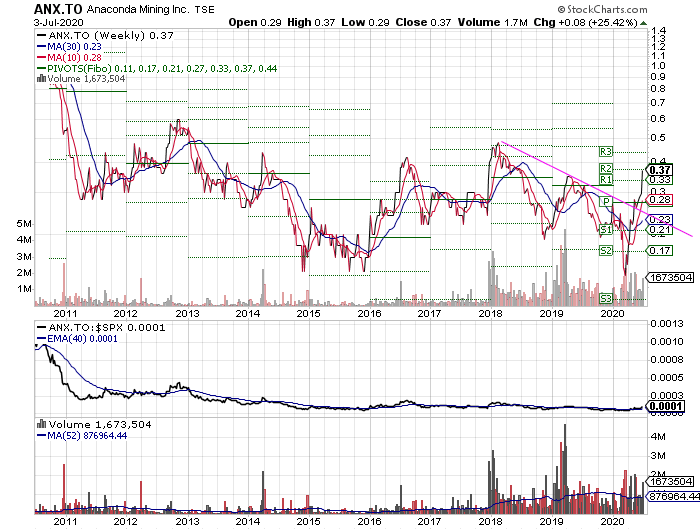
Task: Click the red line swatch beside MA(10)
Action: point(42,58)
